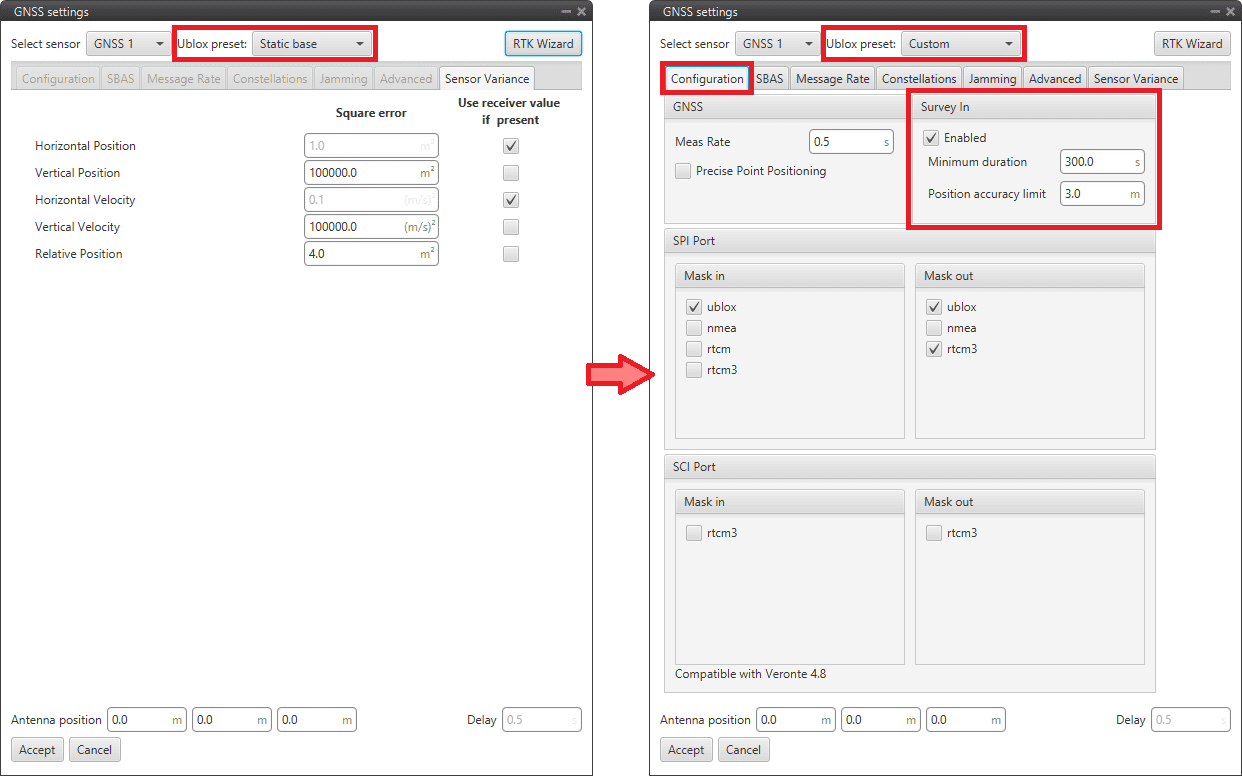Open Ublox preset dropdown showing Static base

tap(311, 44)
